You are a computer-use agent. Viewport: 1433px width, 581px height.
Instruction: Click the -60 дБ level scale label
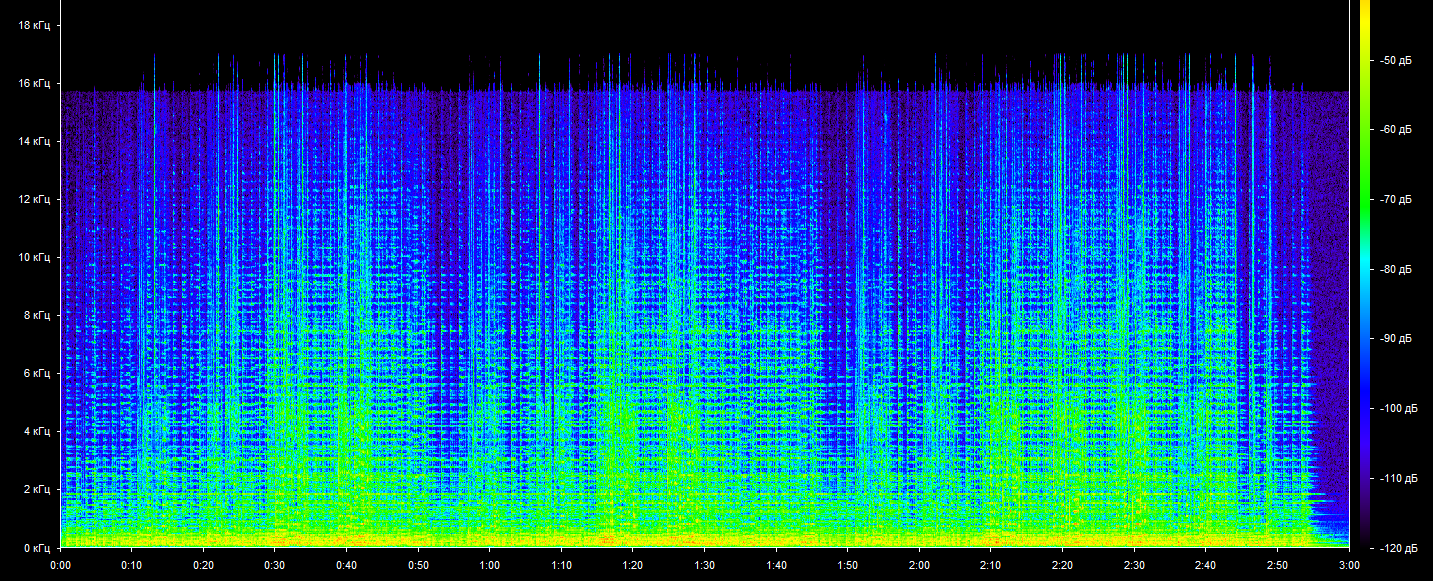click(x=1396, y=130)
